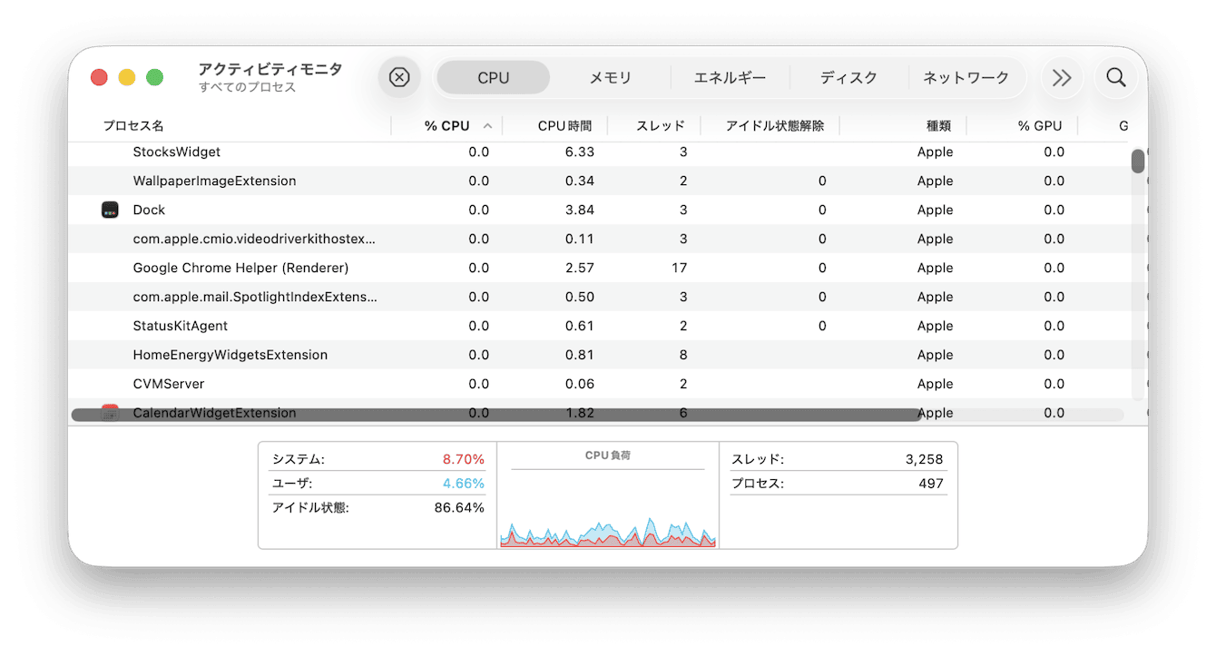Click the すべてのプロセス subtitle
1216x656 pixels.
(247, 88)
